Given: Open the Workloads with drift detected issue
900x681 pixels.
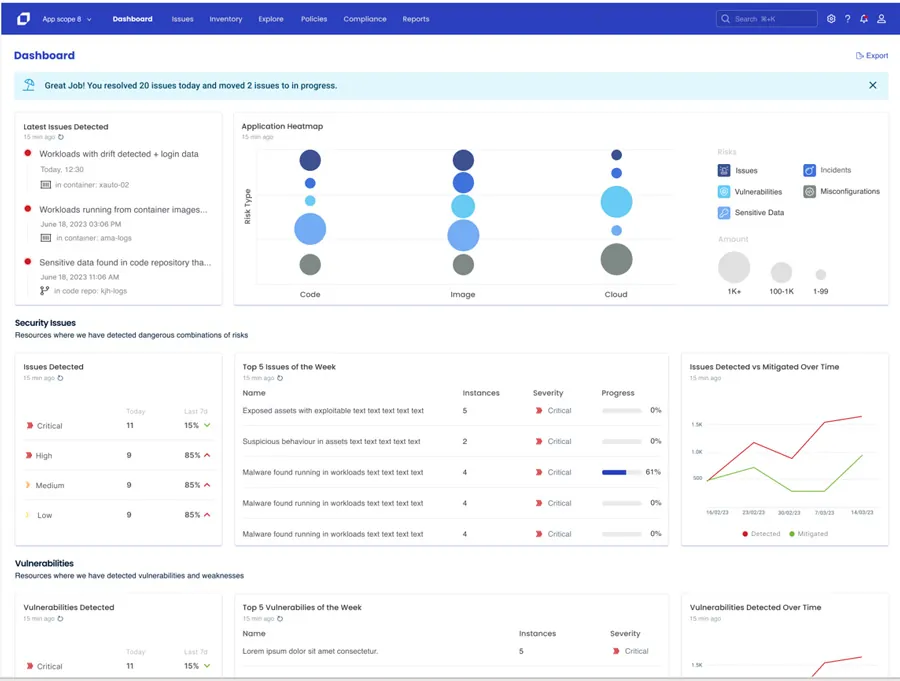Looking at the screenshot, I should click(119, 154).
